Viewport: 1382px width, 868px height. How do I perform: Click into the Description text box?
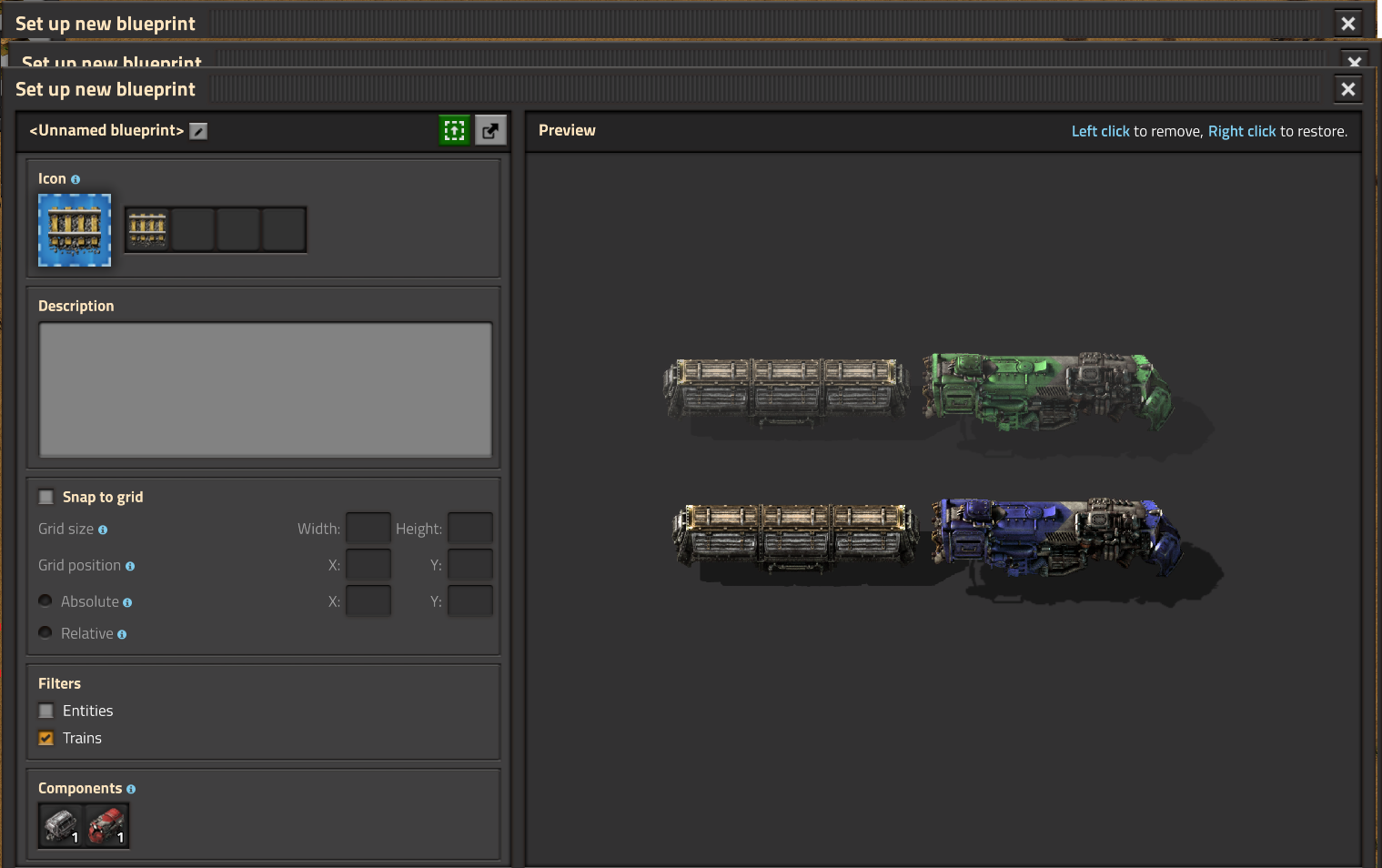coord(265,389)
